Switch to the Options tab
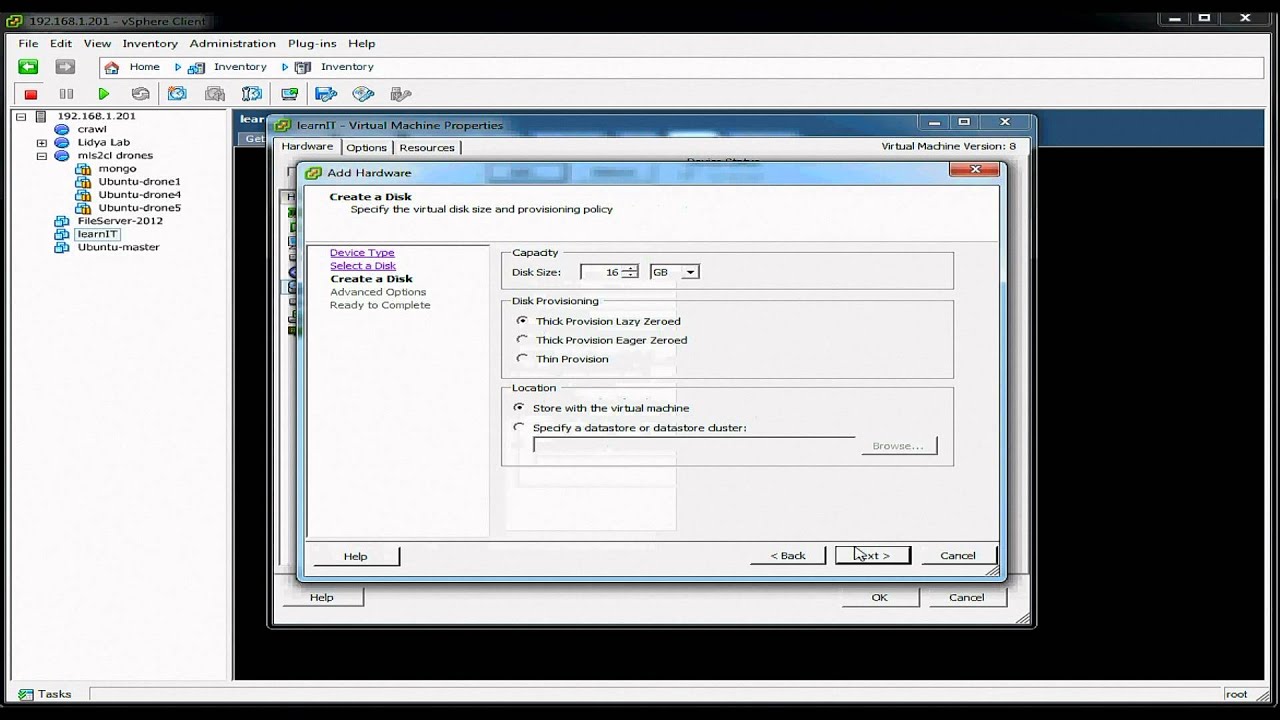 coord(367,147)
